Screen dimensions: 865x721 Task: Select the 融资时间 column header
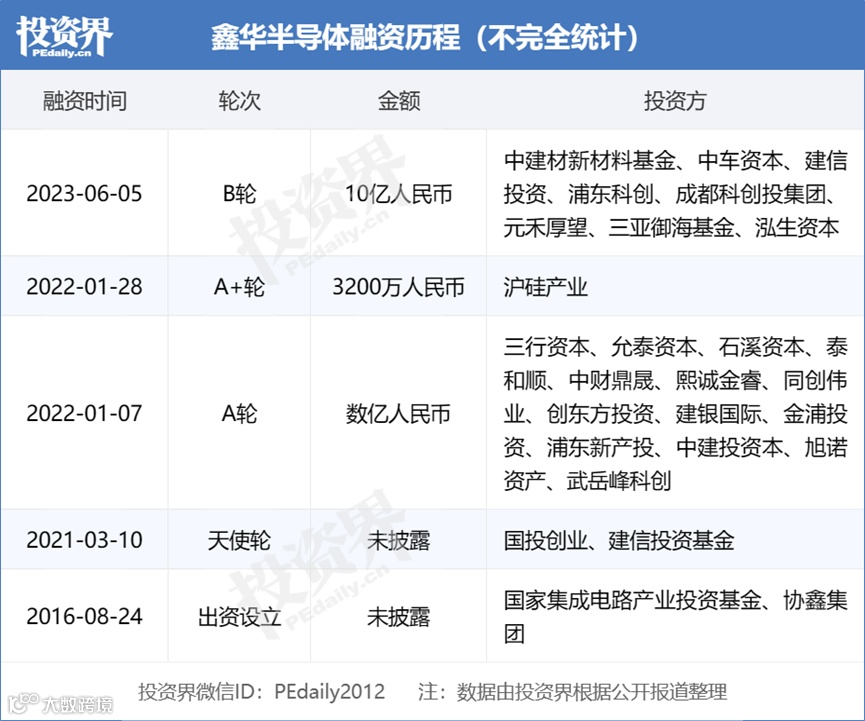click(85, 101)
